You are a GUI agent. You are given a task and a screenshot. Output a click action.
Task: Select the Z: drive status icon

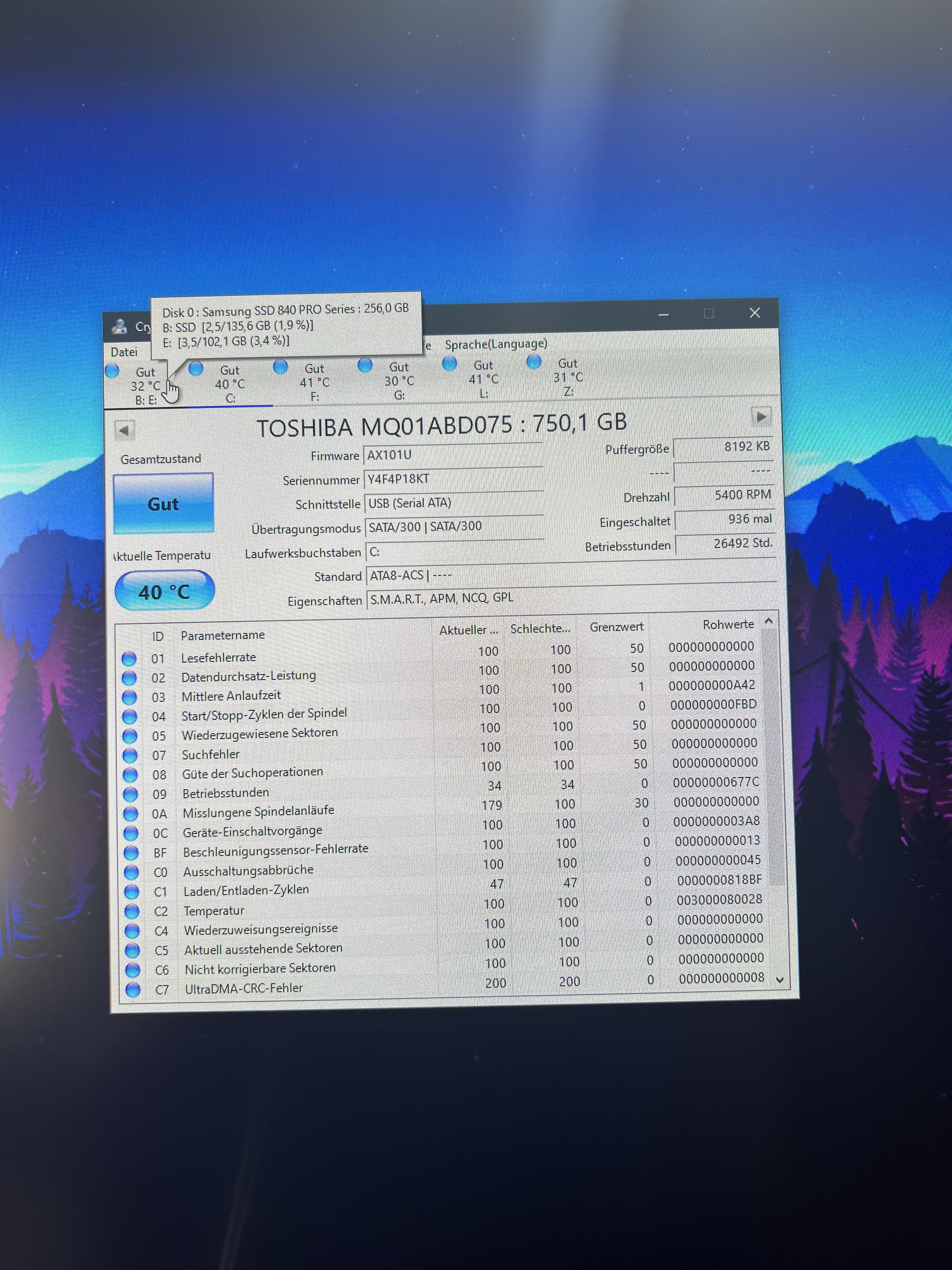pyautogui.click(x=534, y=361)
